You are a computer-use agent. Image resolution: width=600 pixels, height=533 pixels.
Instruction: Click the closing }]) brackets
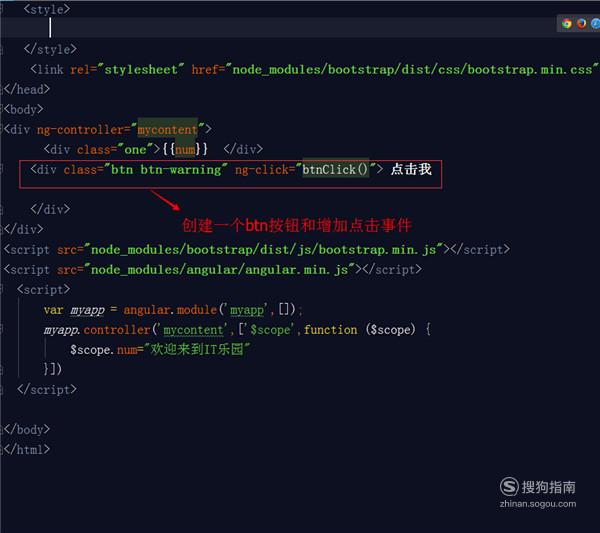point(52,370)
